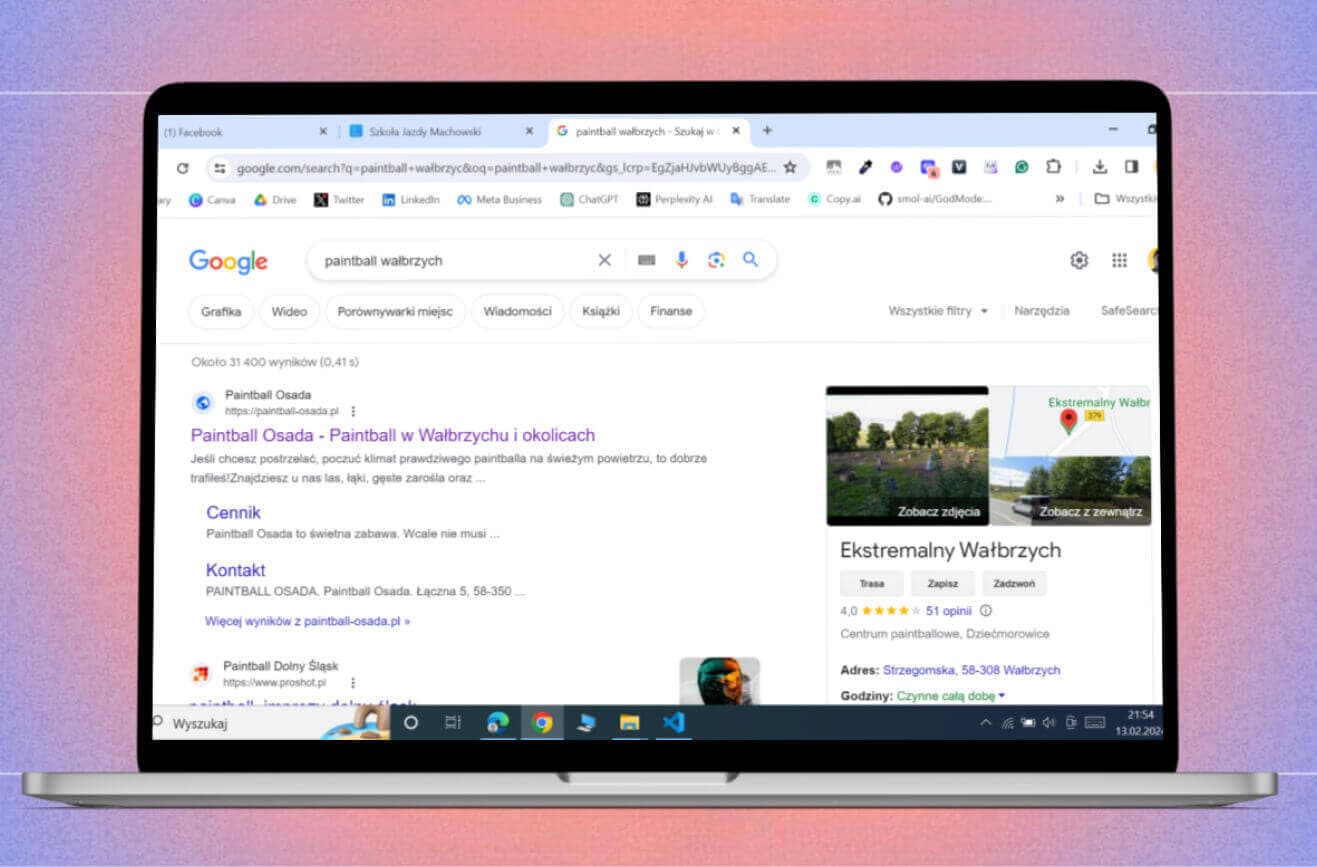Filter results by Wideo
This screenshot has width=1317, height=867.
pyautogui.click(x=289, y=311)
